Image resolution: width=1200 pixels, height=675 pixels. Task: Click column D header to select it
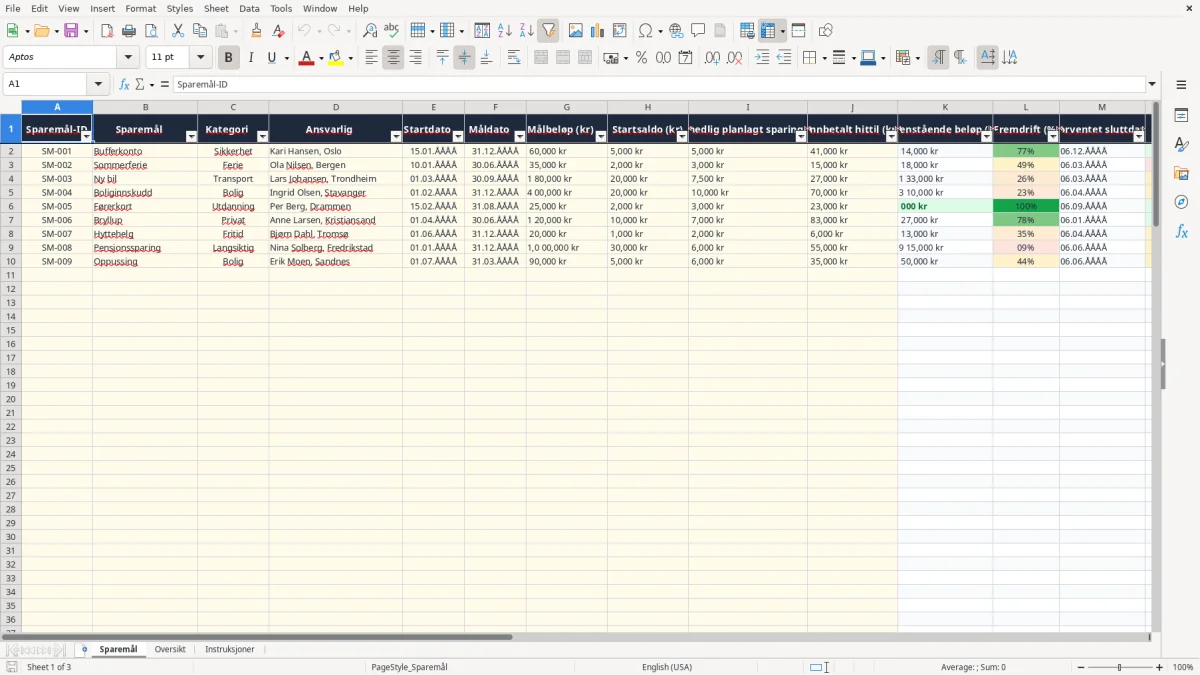[x=336, y=107]
